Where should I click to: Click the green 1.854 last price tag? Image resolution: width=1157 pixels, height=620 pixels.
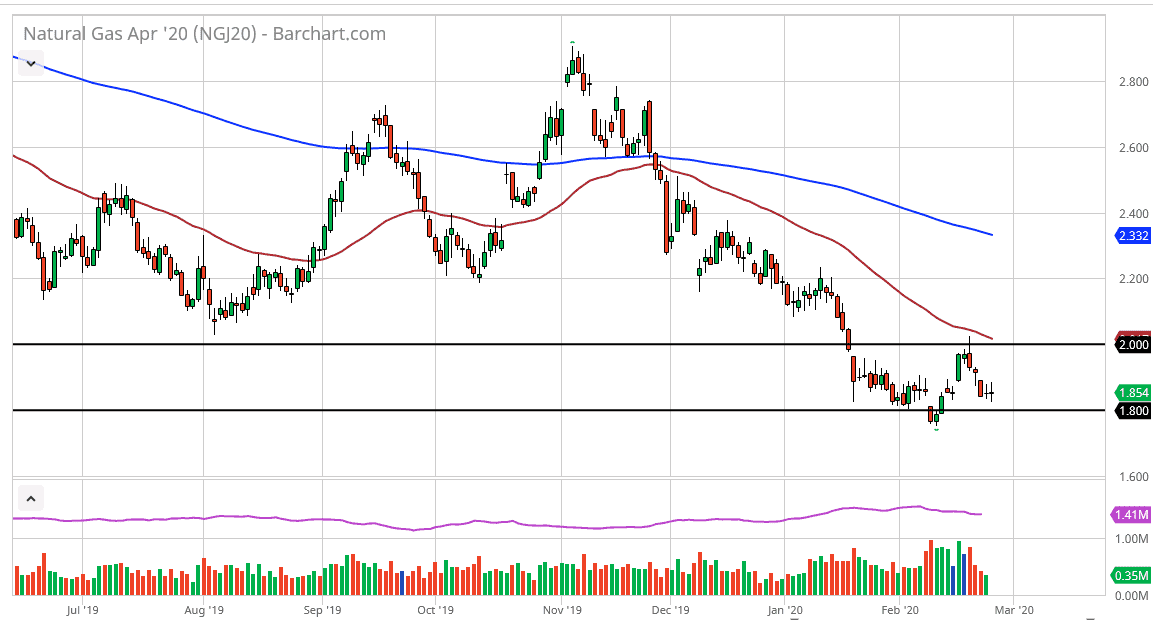pyautogui.click(x=1133, y=393)
